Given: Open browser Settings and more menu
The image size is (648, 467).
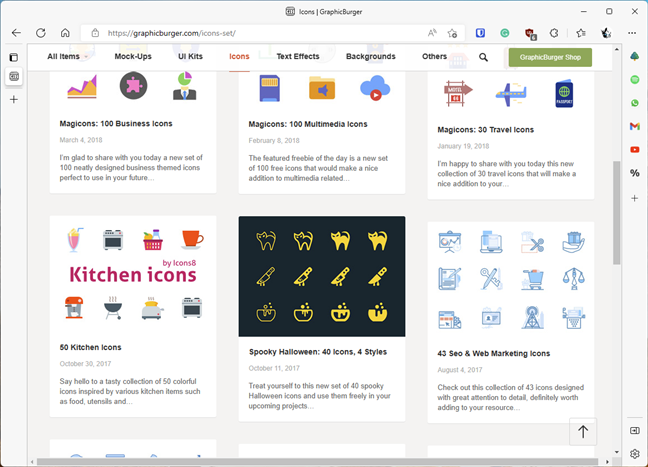Looking at the screenshot, I should point(632,33).
